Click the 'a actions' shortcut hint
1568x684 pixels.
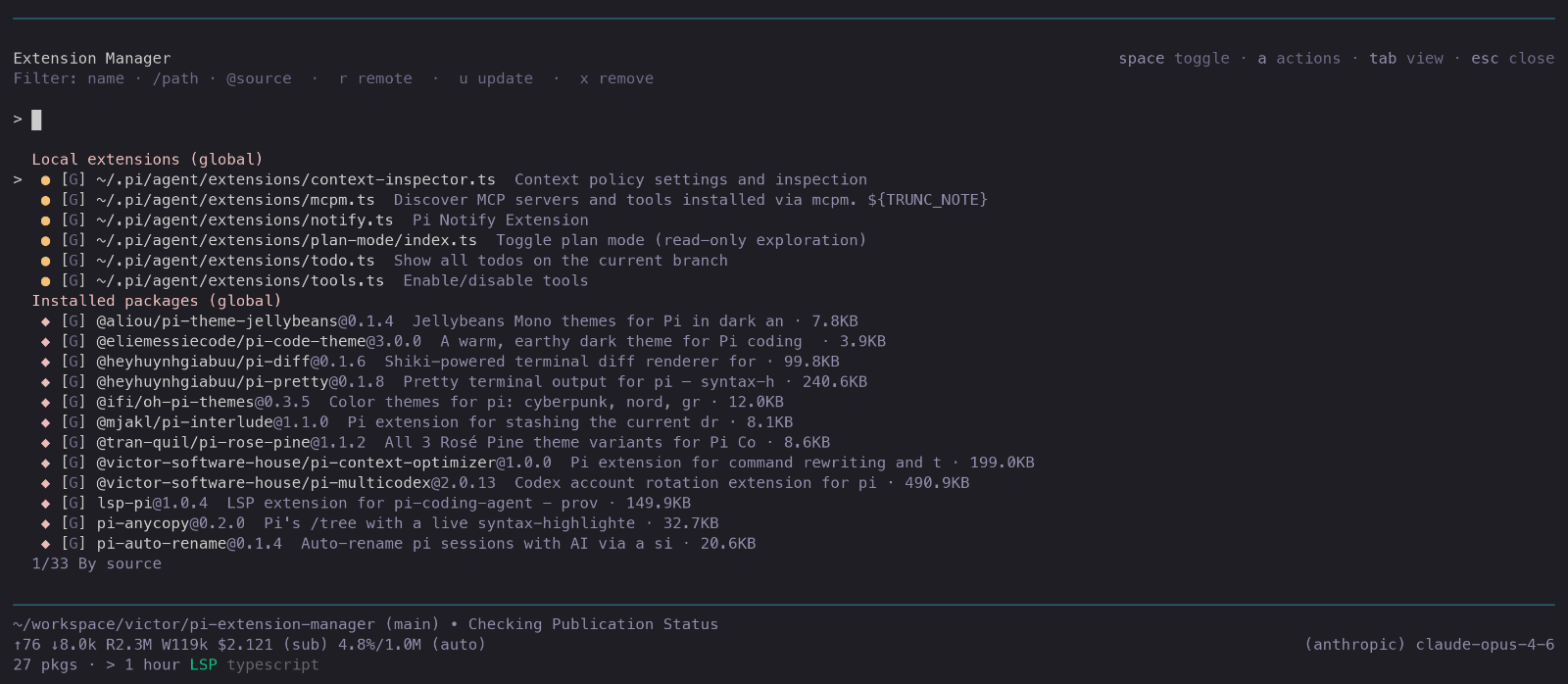click(1298, 59)
